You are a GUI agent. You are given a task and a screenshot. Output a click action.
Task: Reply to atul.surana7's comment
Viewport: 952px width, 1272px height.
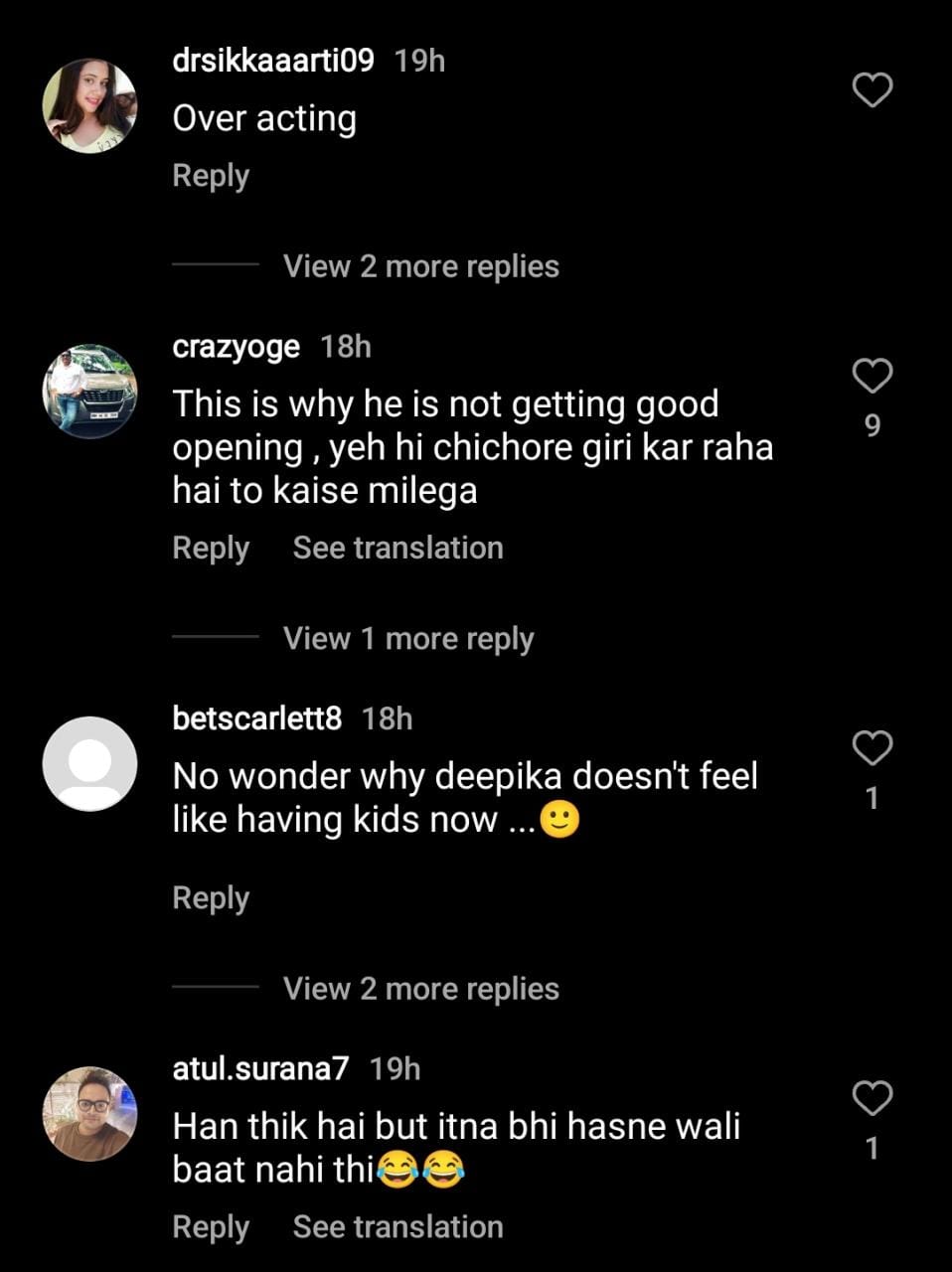(211, 1227)
